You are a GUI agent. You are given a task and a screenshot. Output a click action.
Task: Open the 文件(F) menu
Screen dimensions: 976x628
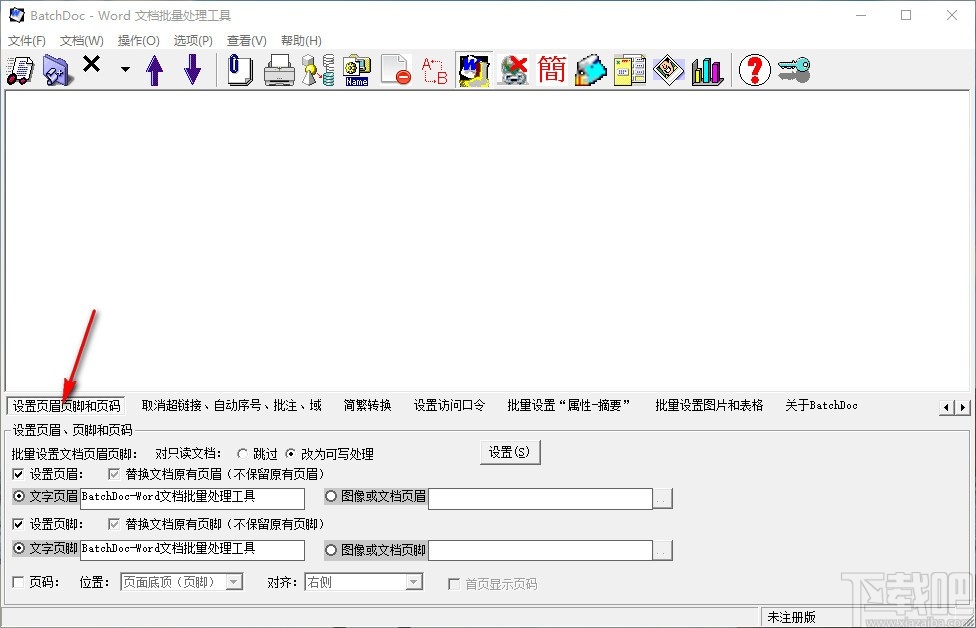(x=27, y=40)
